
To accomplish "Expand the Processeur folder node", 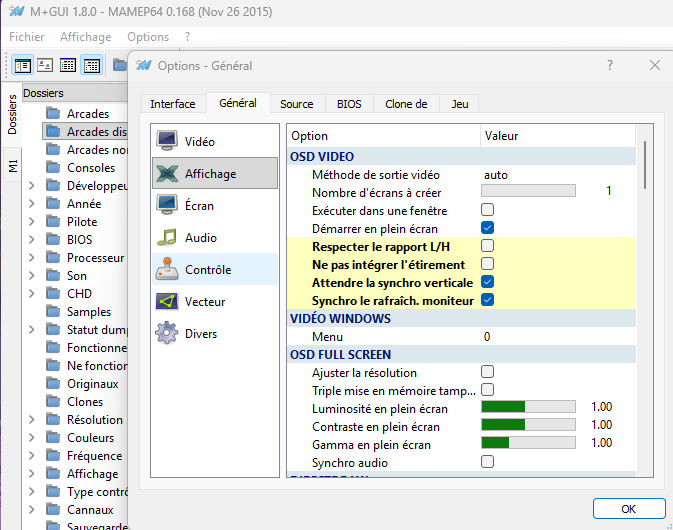I will [x=32, y=258].
